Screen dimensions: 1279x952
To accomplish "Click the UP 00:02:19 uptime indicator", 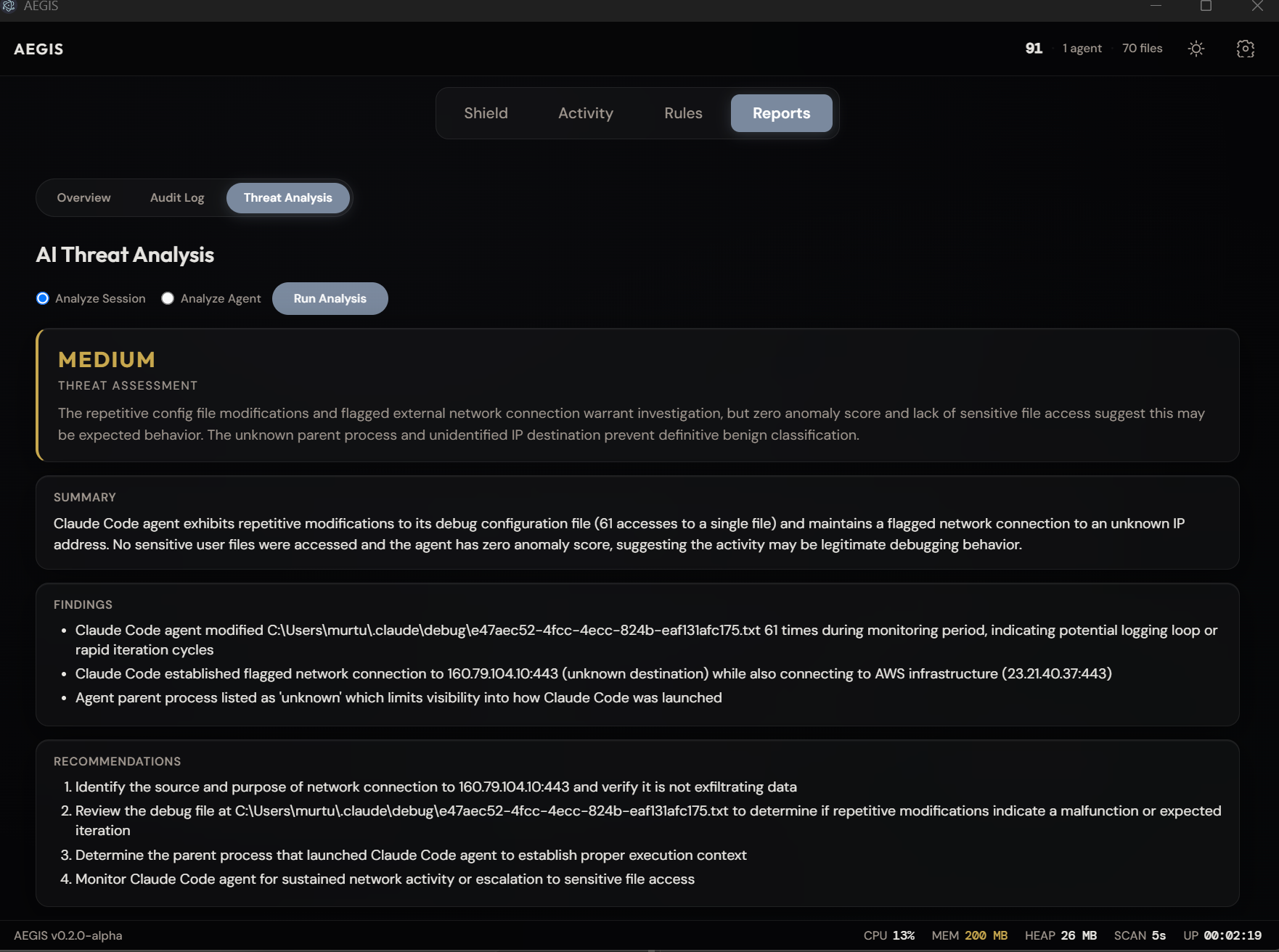I will pyautogui.click(x=1222, y=936).
